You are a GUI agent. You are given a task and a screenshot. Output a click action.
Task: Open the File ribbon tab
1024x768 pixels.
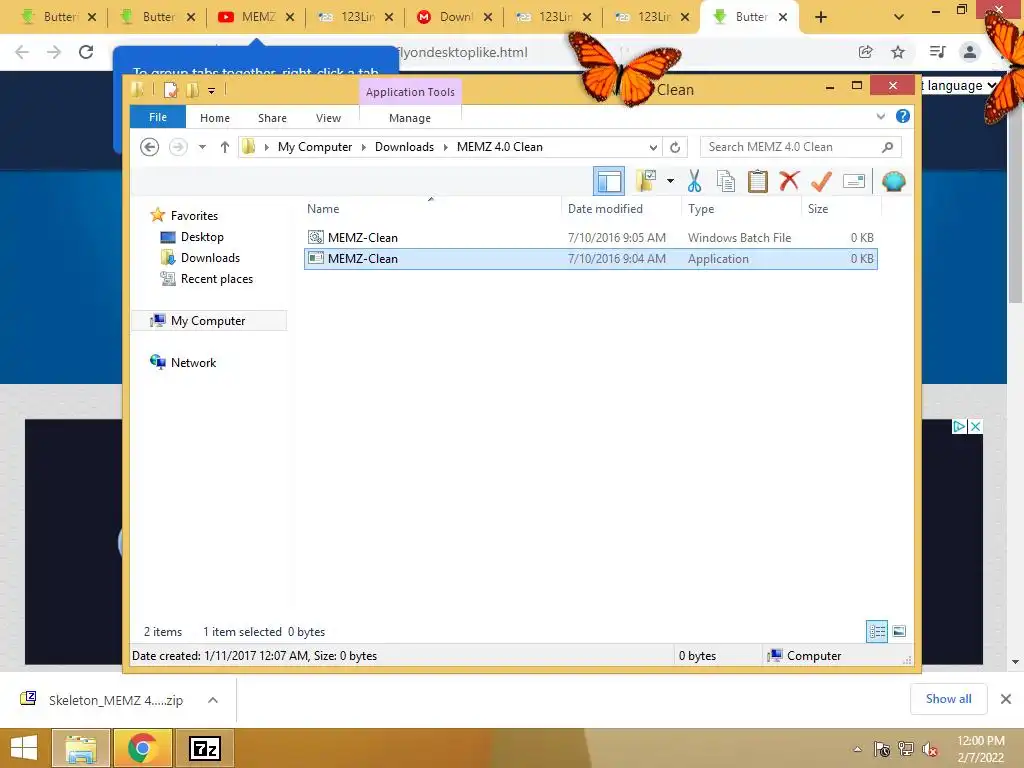[x=158, y=118]
